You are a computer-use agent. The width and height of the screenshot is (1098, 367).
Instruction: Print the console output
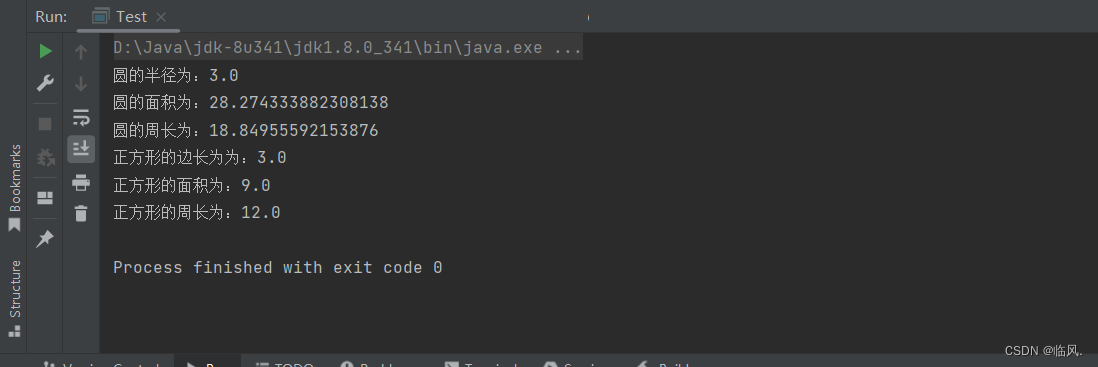pos(81,183)
